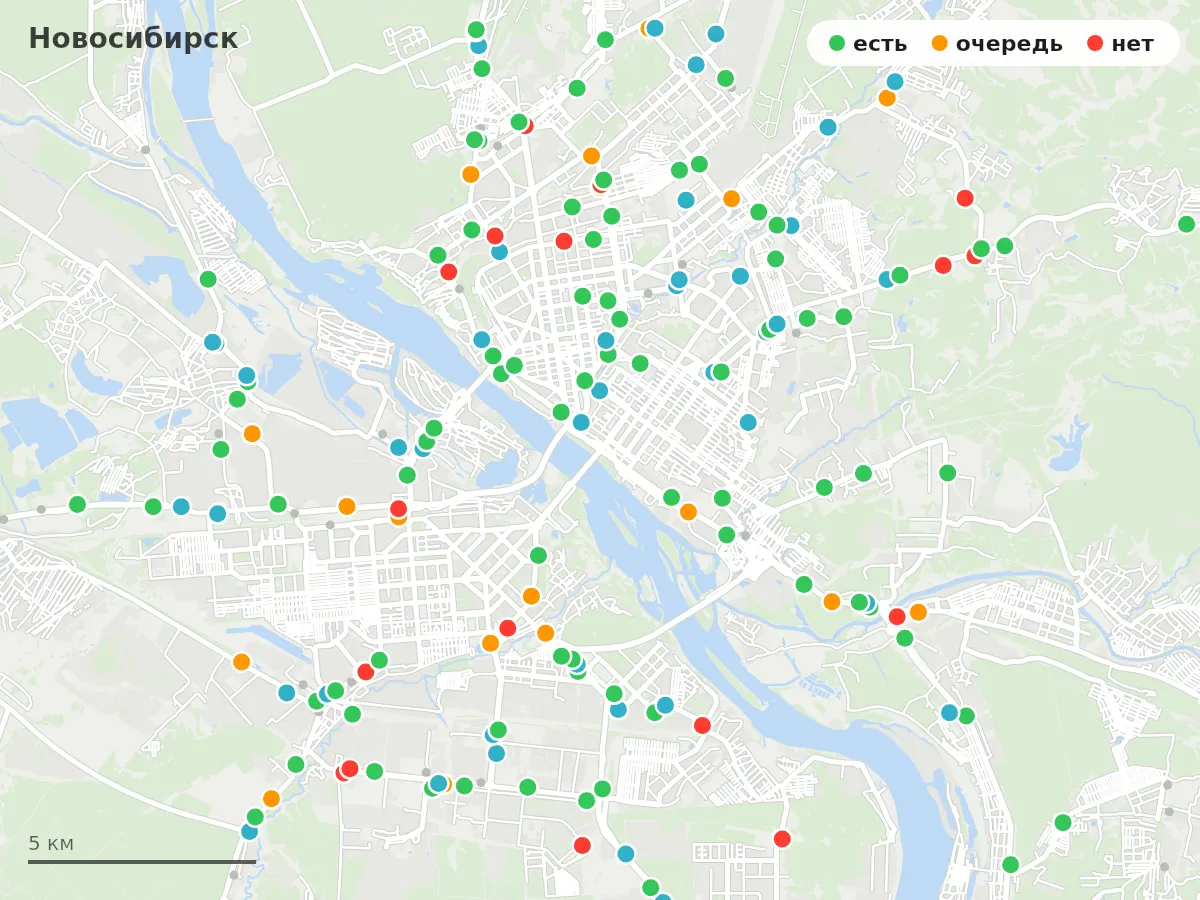This screenshot has height=900, width=1200.
Task: Open the lone red marker below the legend on the north-east road
Action: (x=965, y=198)
